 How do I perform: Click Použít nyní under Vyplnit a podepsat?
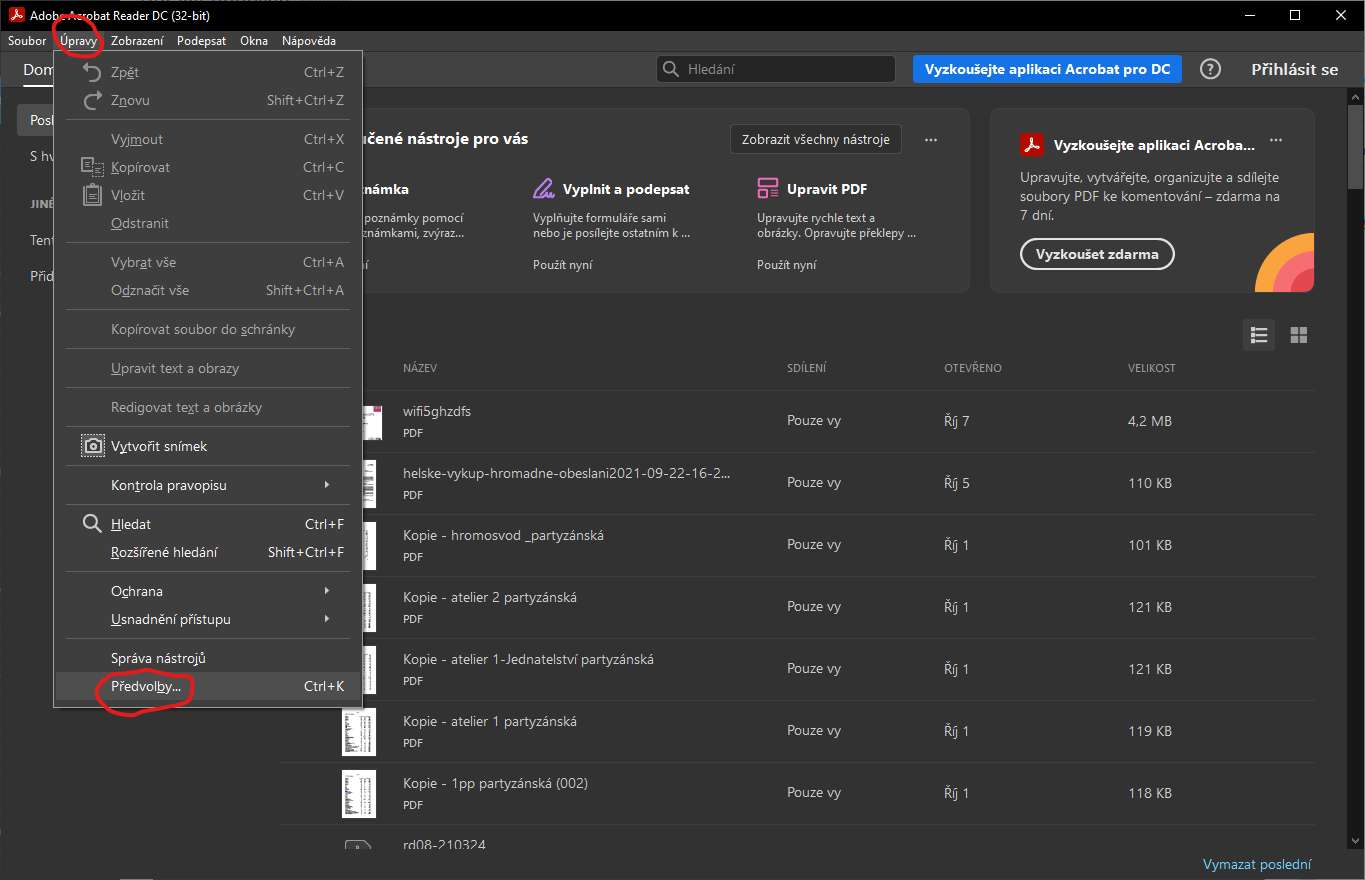point(562,265)
